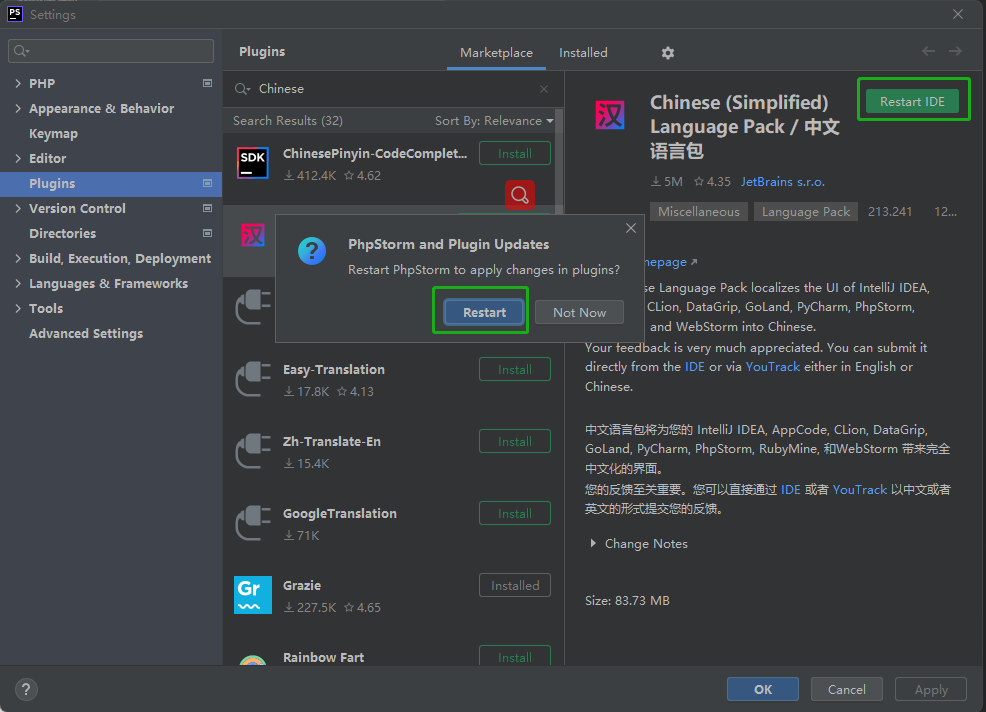Click the ChinesePinyin SDK plugin icon

pyautogui.click(x=253, y=163)
